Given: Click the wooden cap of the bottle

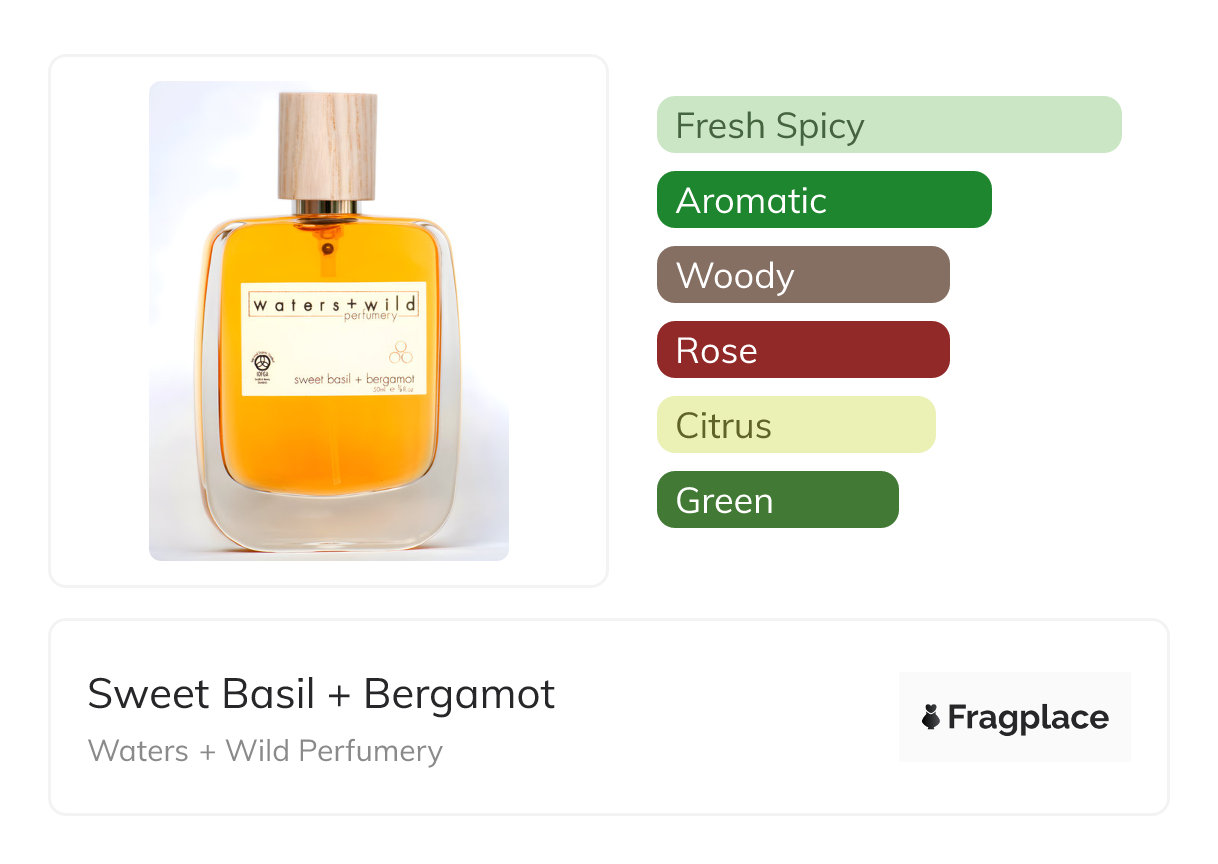Looking at the screenshot, I should [327, 144].
